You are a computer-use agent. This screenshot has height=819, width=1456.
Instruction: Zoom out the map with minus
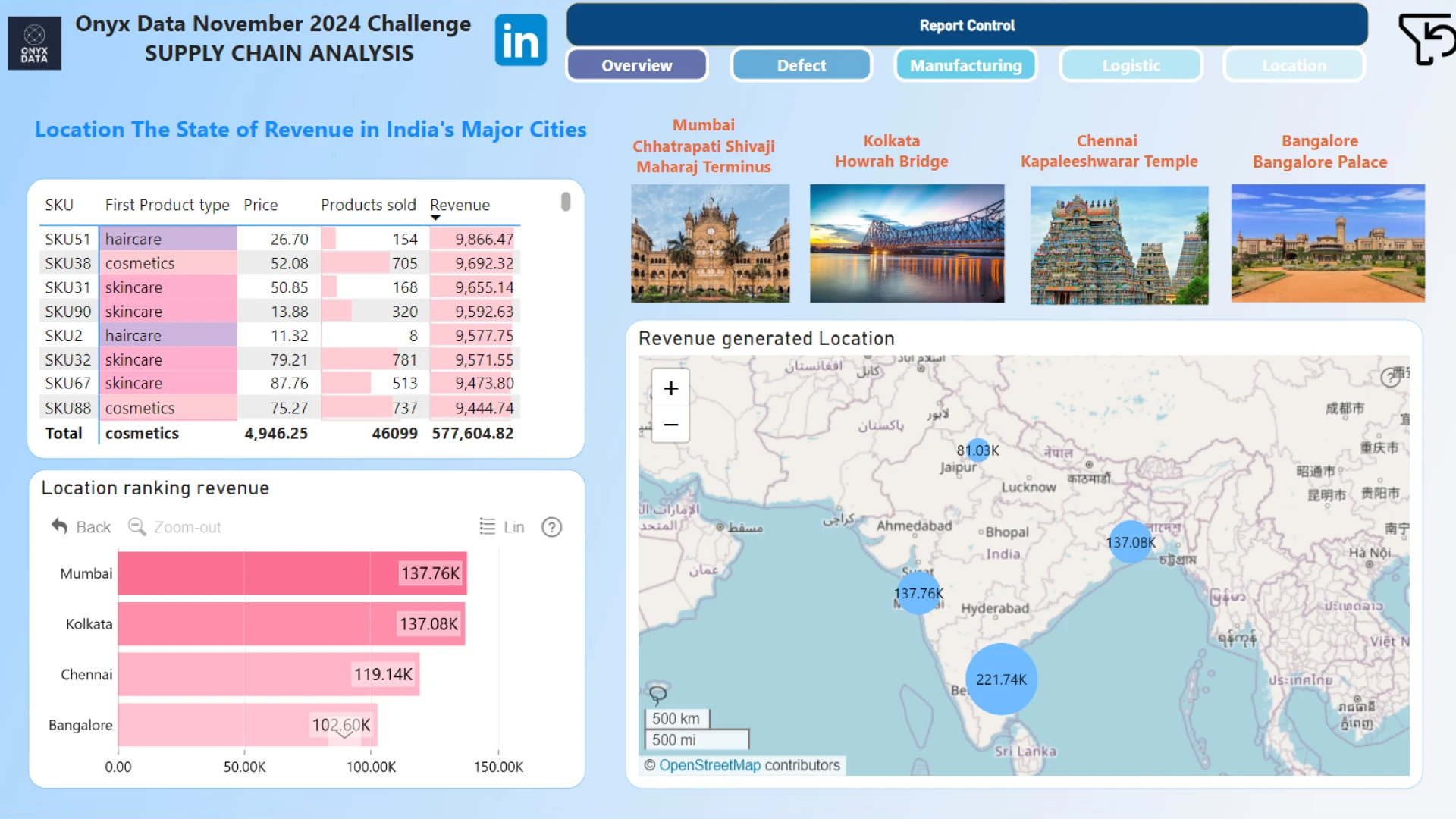click(x=670, y=424)
